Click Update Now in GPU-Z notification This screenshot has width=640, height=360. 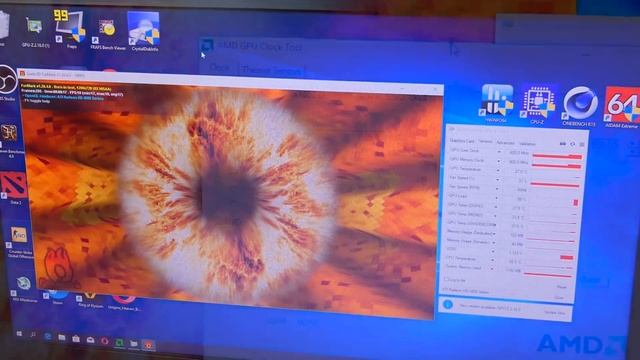pos(555,313)
